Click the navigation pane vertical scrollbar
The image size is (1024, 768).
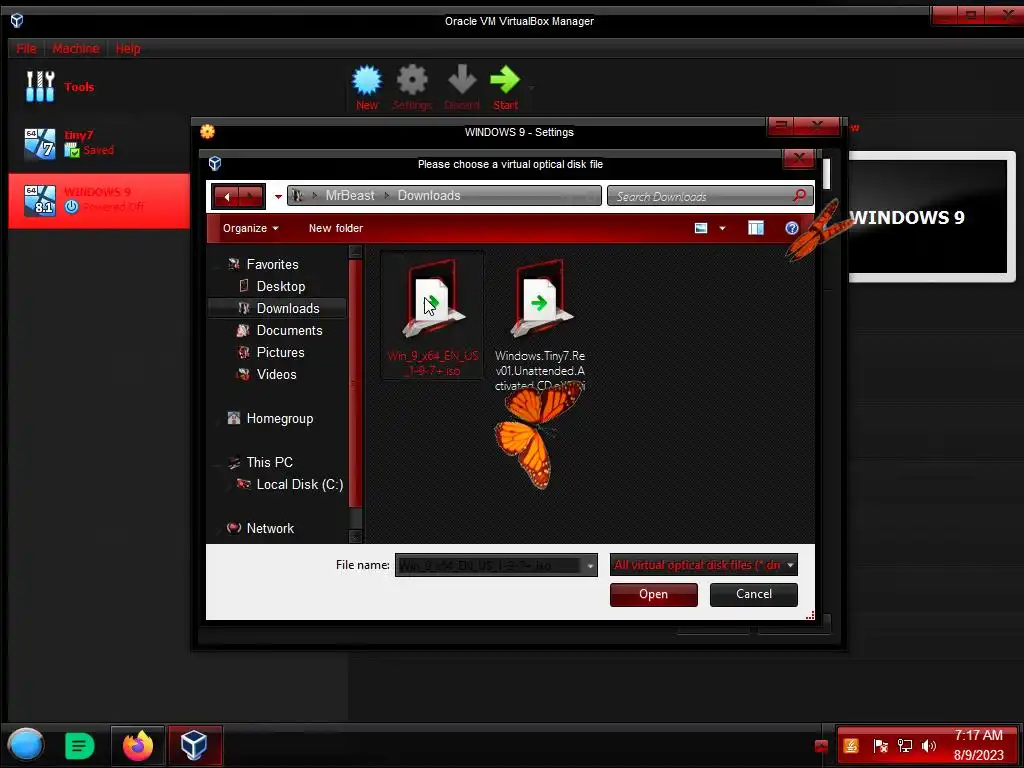coord(355,383)
